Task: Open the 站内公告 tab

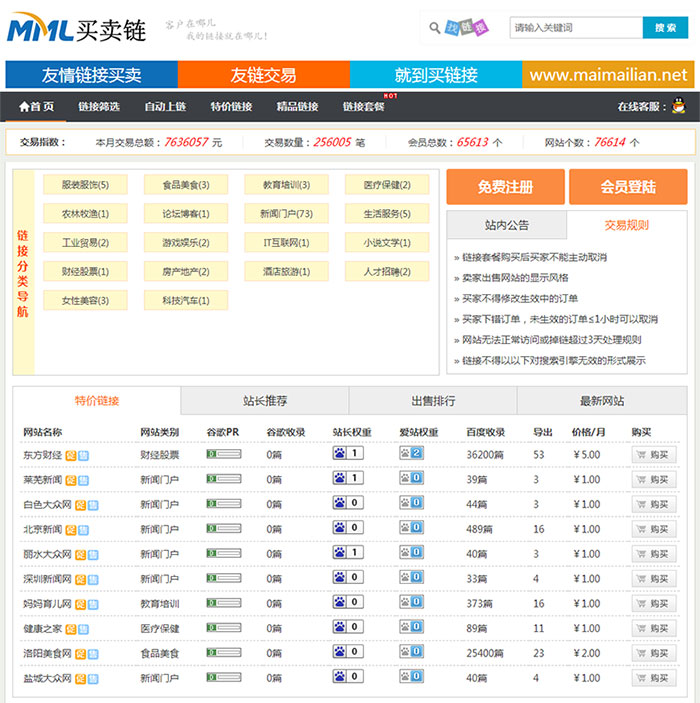Action: (506, 225)
